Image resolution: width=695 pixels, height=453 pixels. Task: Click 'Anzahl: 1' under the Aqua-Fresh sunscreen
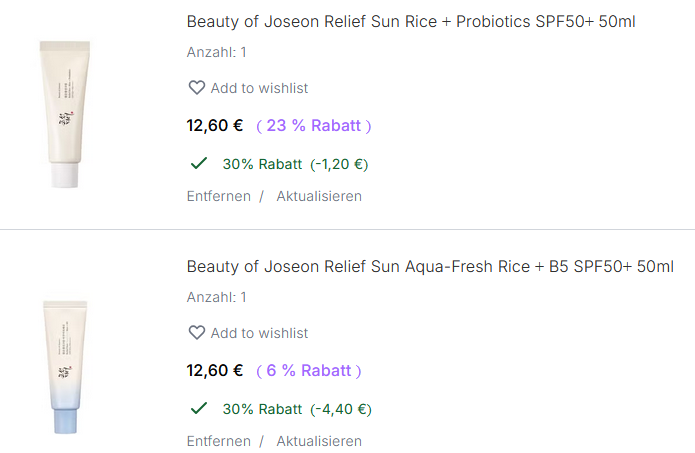216,297
